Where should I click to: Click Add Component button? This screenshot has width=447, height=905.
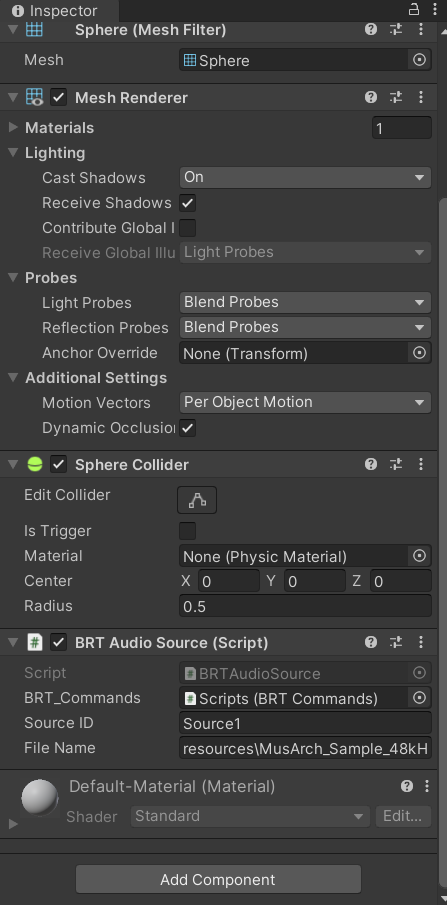pyautogui.click(x=218, y=880)
